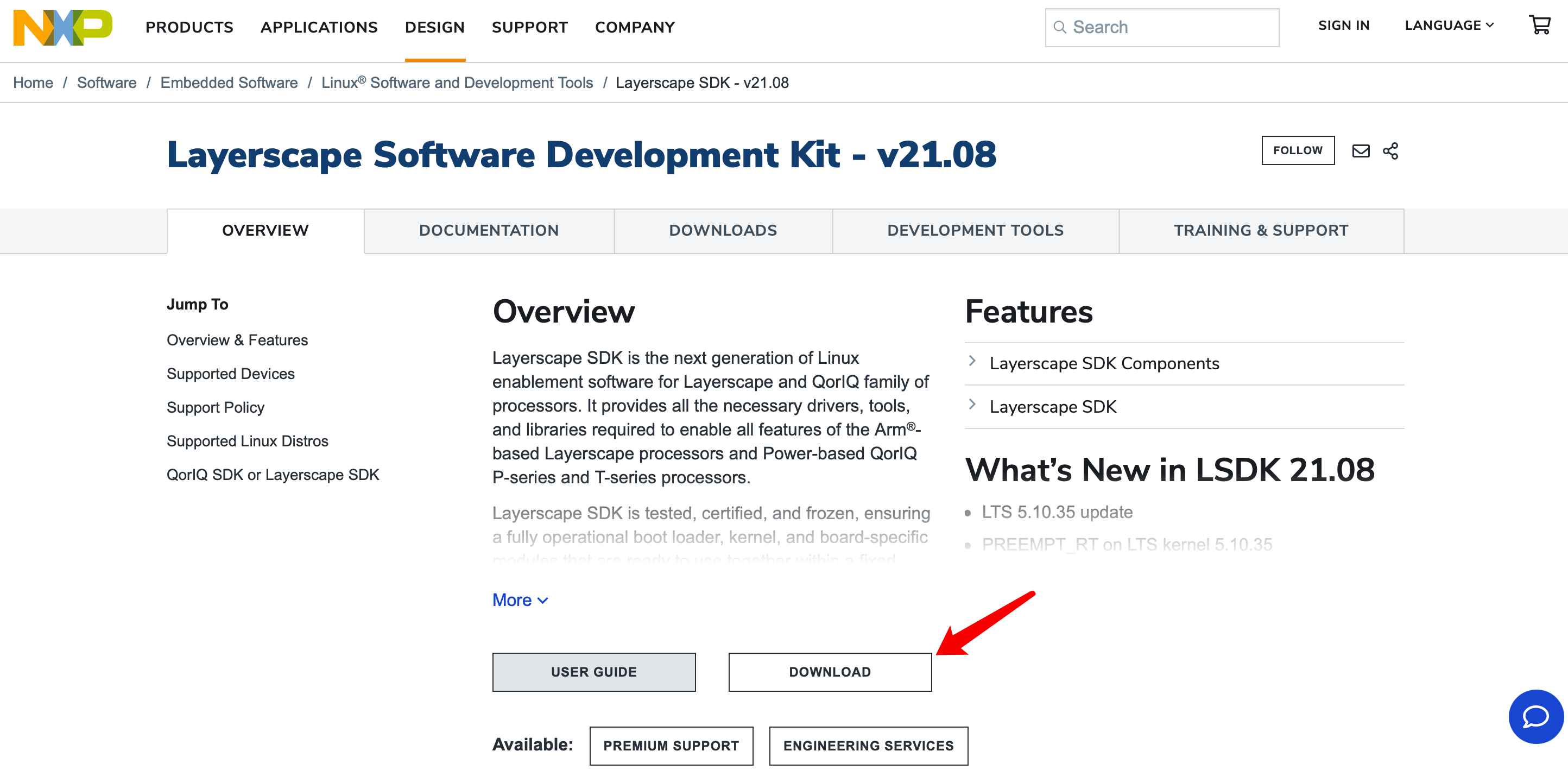Click the NXP logo
This screenshot has width=1568, height=770.
point(62,27)
